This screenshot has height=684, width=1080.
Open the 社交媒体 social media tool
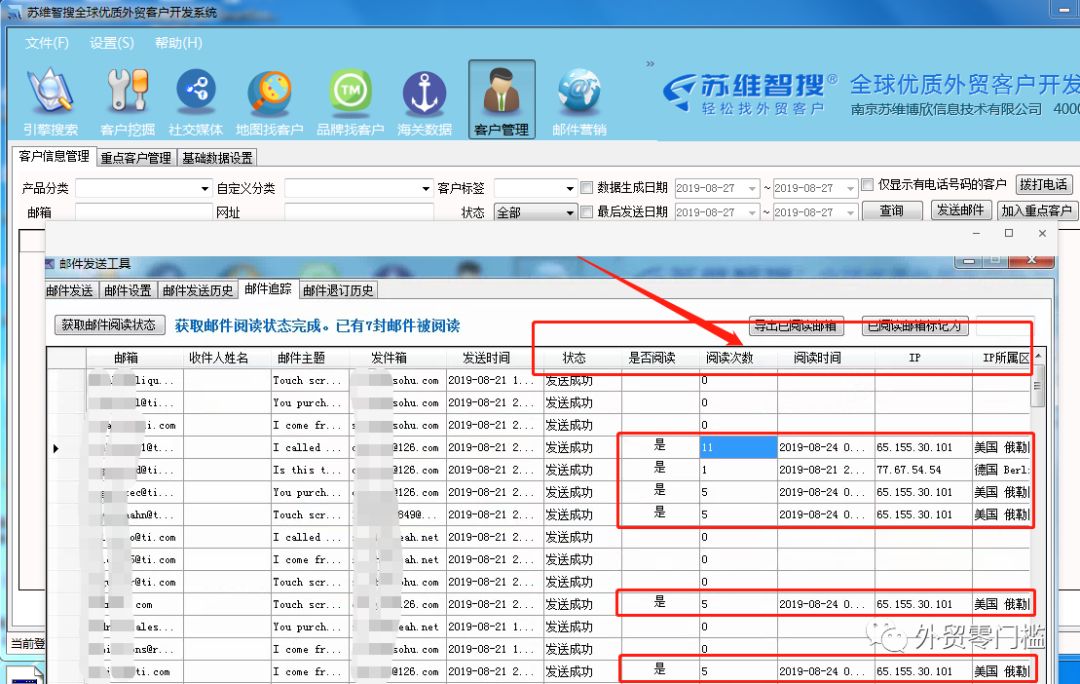coord(196,101)
